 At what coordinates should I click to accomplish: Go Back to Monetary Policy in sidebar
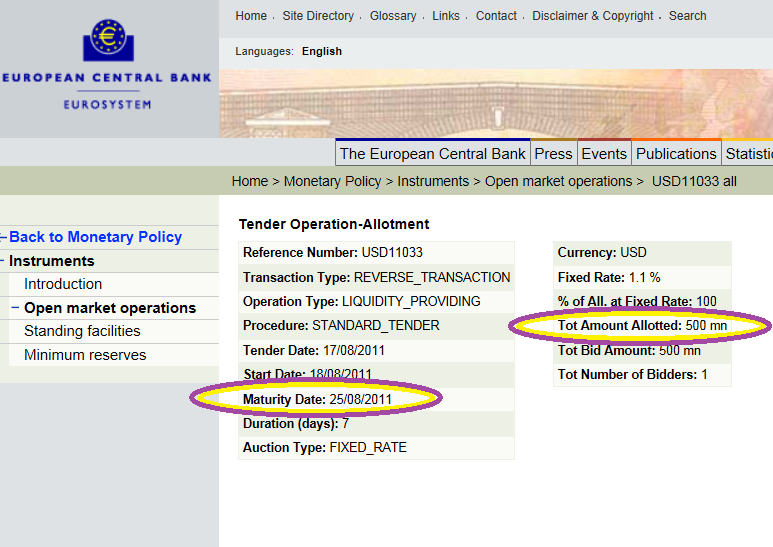point(96,237)
